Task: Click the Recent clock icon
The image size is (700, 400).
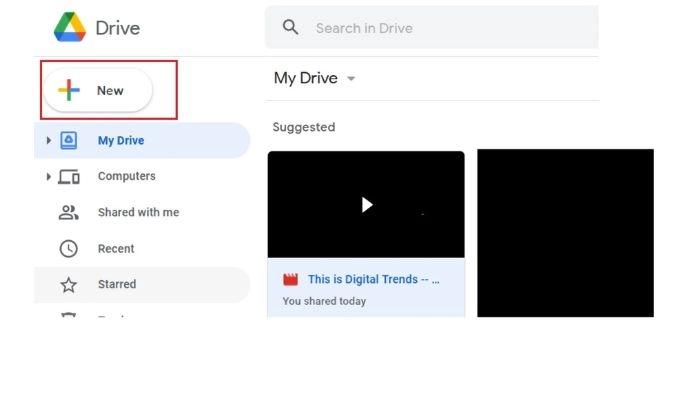Action: click(x=69, y=249)
